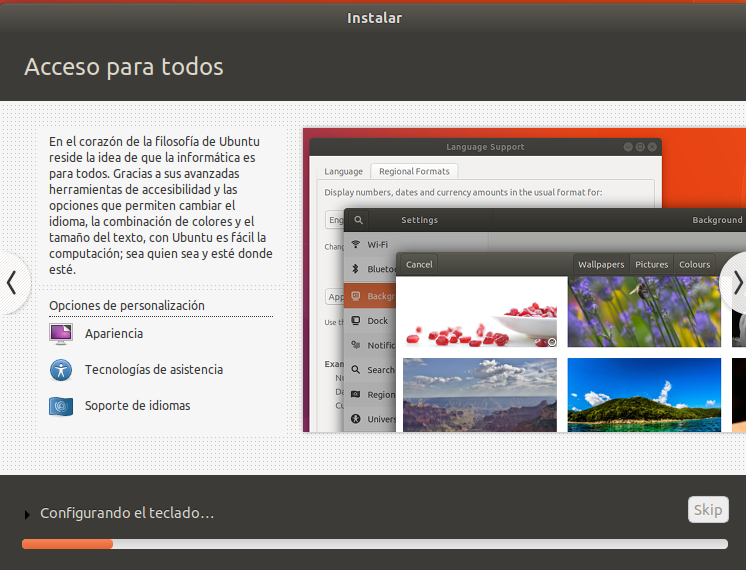Click the Acceso para todos title

(x=124, y=67)
